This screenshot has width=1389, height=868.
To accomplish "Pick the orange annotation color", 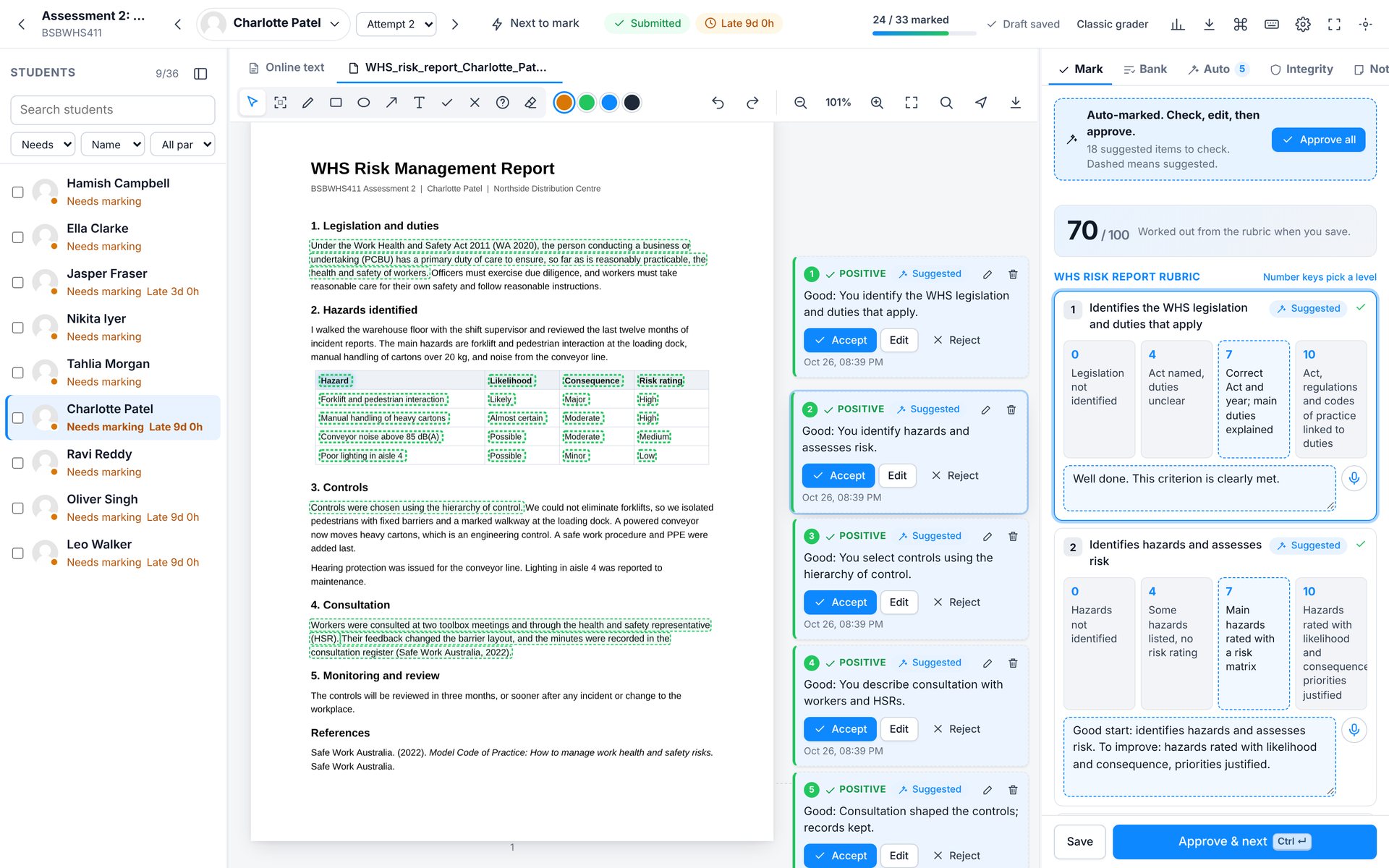I will pyautogui.click(x=564, y=103).
